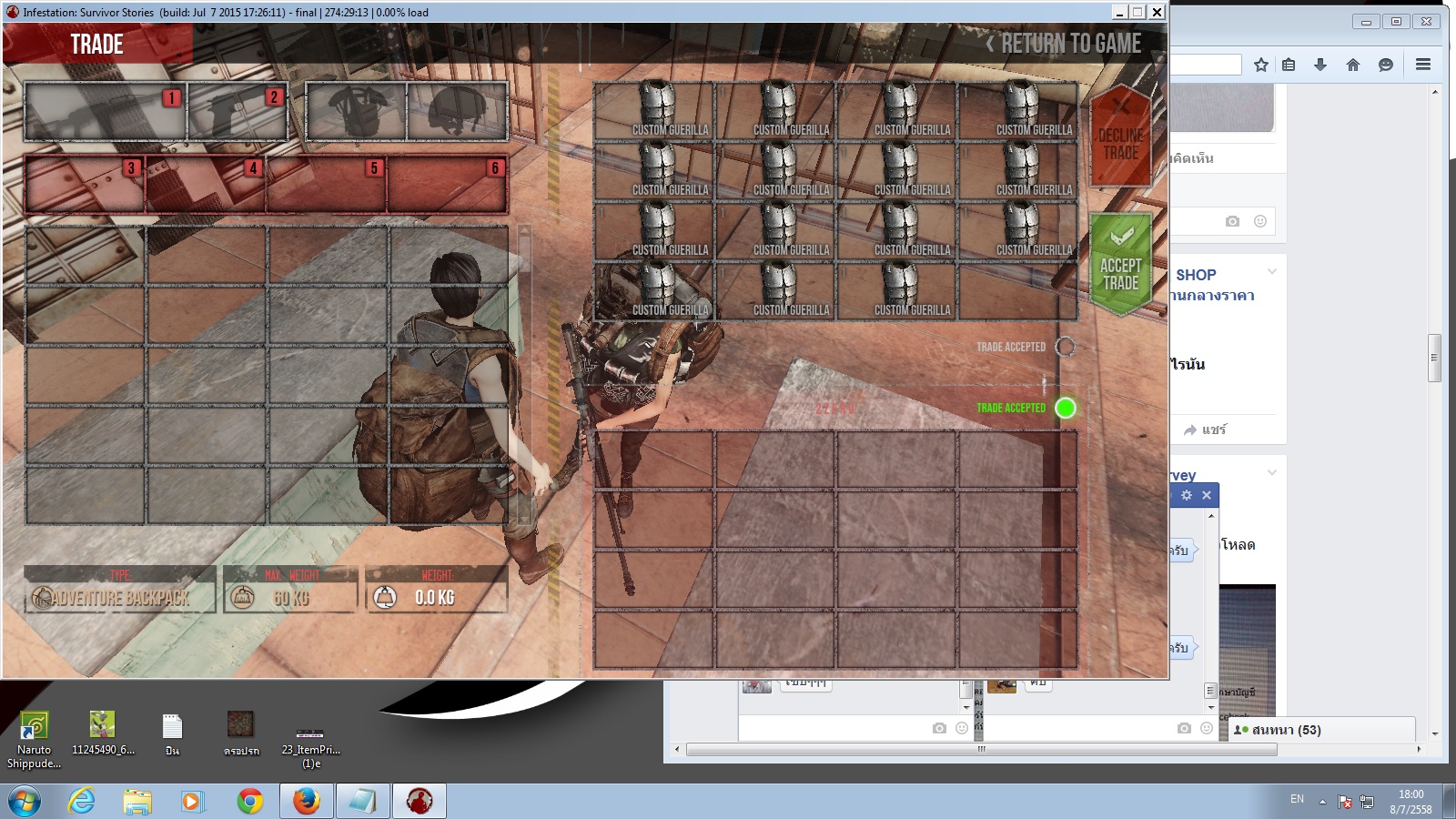Select the first Custom Guerilla trade item
1456x819 pixels.
coord(654,110)
